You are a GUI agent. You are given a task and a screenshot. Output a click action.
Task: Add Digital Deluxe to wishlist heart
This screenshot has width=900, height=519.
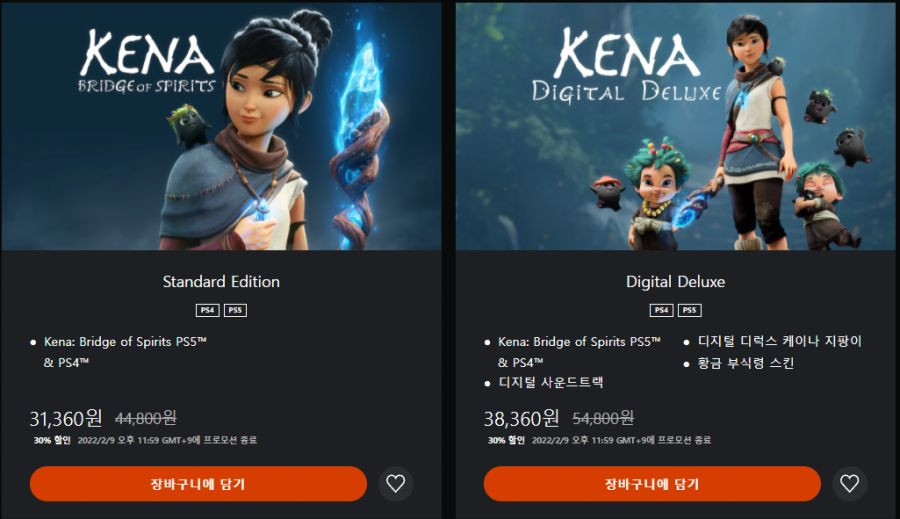click(x=849, y=483)
